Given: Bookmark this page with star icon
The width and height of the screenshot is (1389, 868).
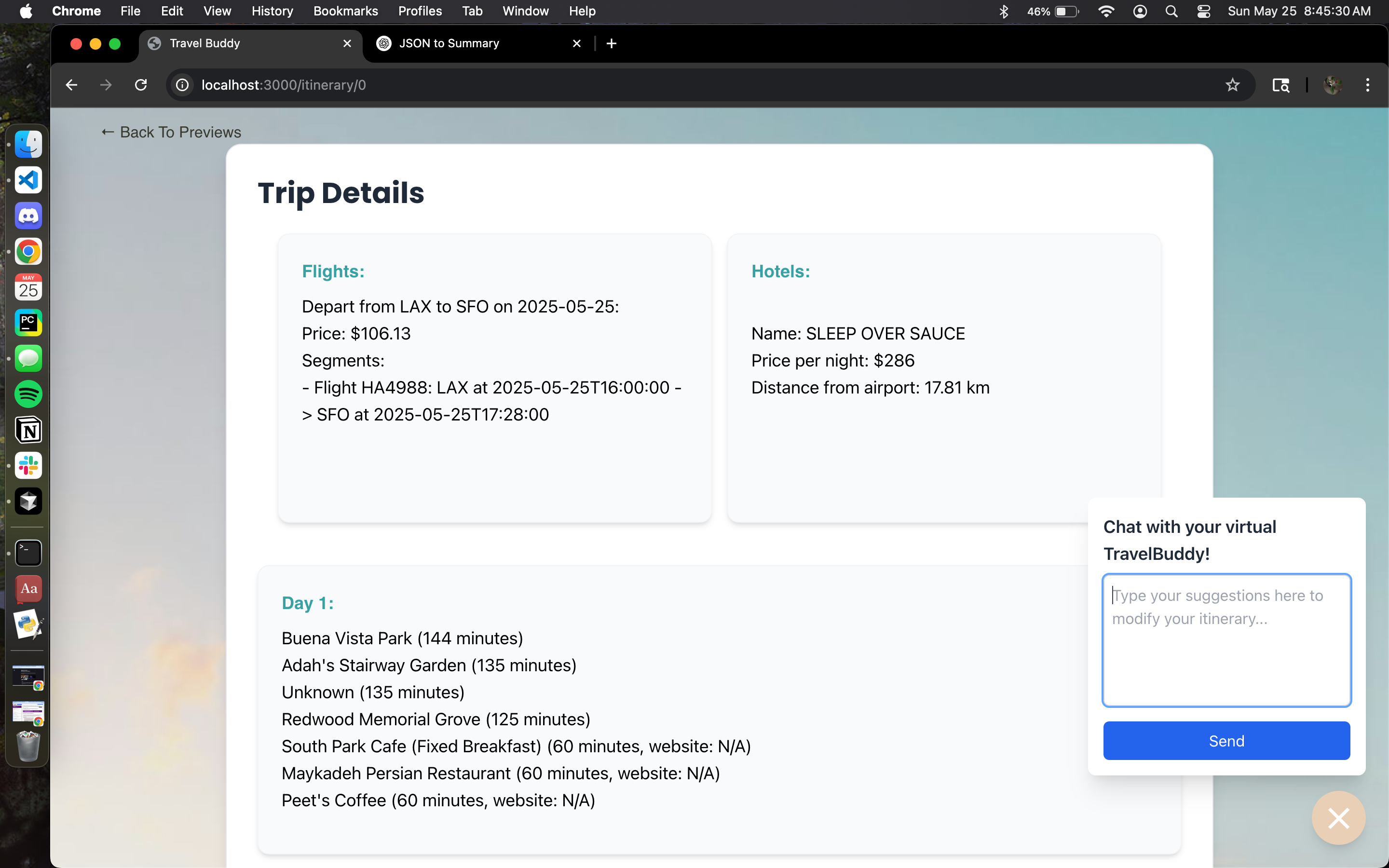Looking at the screenshot, I should tap(1232, 85).
